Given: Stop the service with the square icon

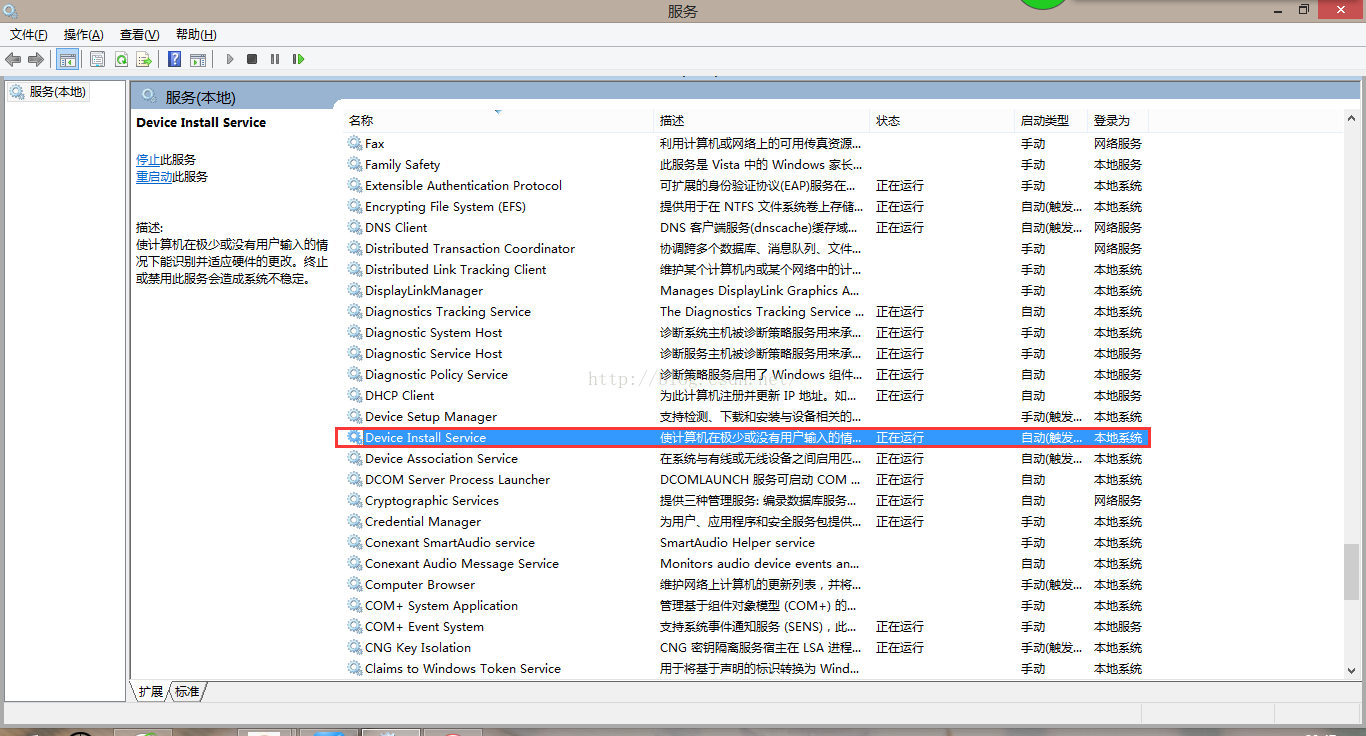Looking at the screenshot, I should coord(252,60).
